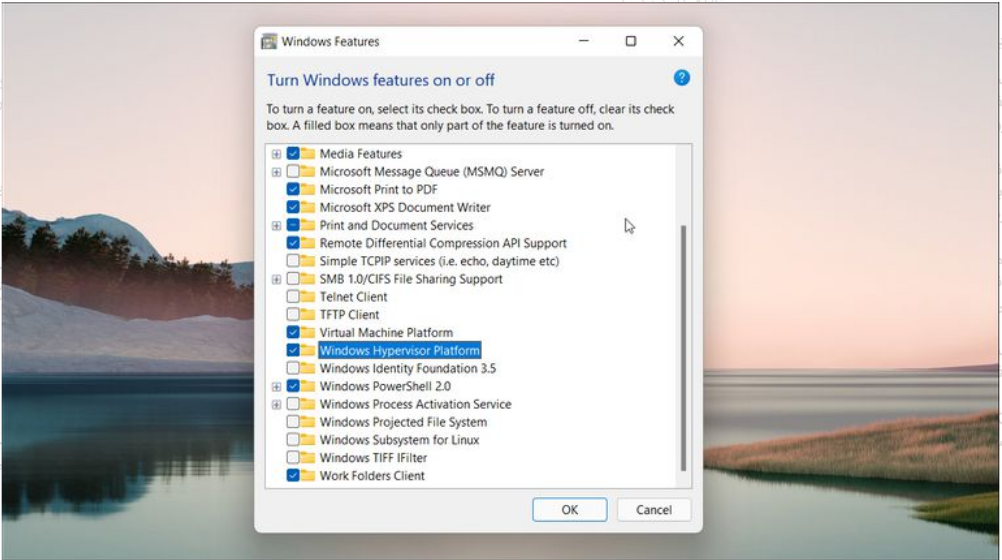This screenshot has height=560, width=1002.
Task: Click the folder icon beside Microsoft Print to PDF
Action: (x=308, y=190)
